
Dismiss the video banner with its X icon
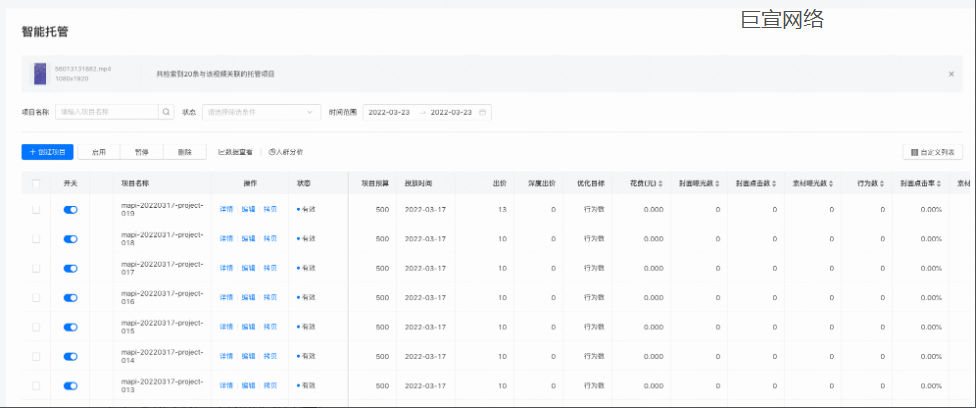point(951,74)
